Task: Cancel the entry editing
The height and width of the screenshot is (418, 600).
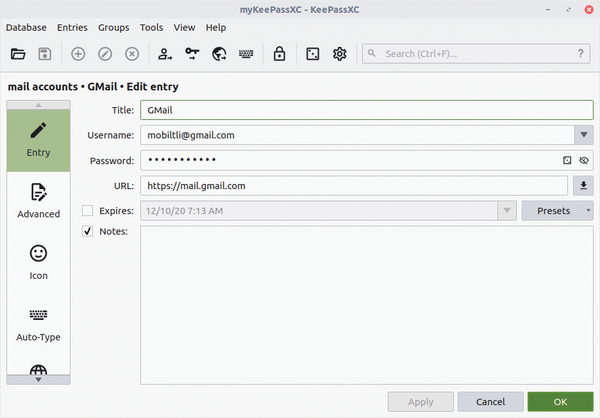Action: pyautogui.click(x=491, y=402)
